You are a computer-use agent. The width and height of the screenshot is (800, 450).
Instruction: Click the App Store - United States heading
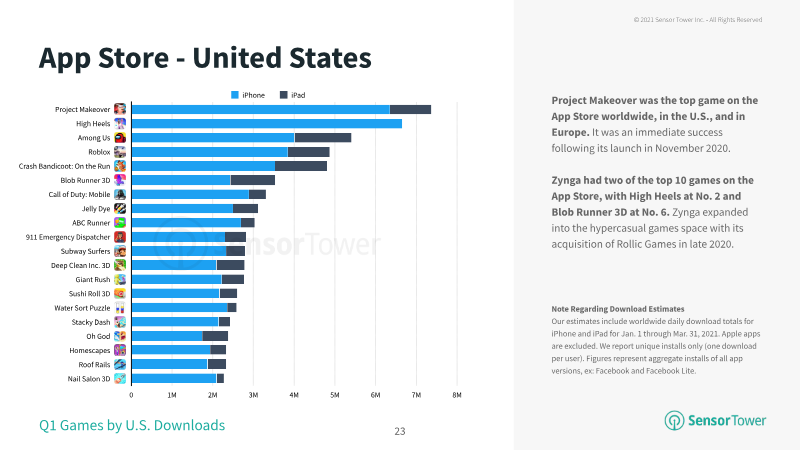[x=205, y=58]
